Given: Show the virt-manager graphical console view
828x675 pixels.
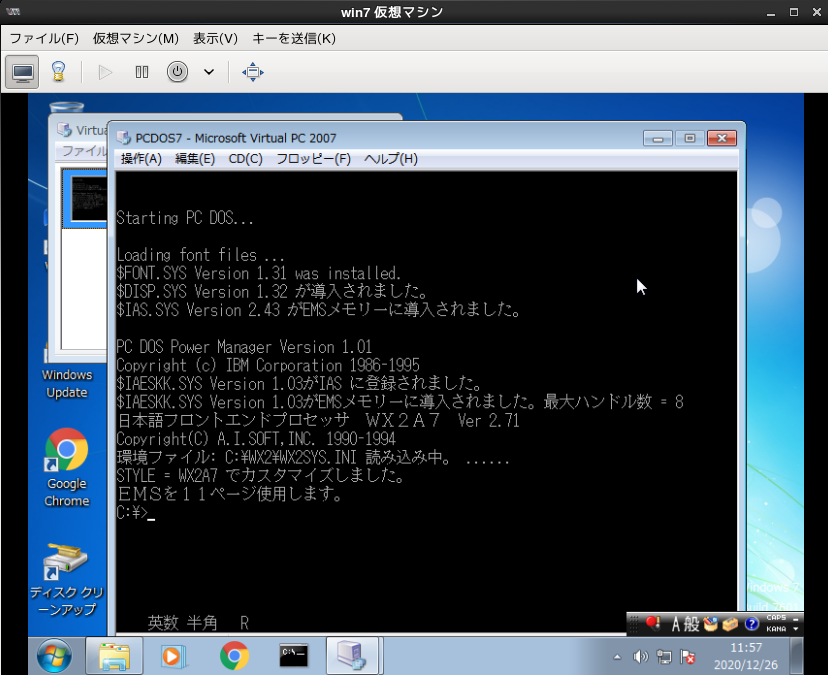Looking at the screenshot, I should point(23,72).
